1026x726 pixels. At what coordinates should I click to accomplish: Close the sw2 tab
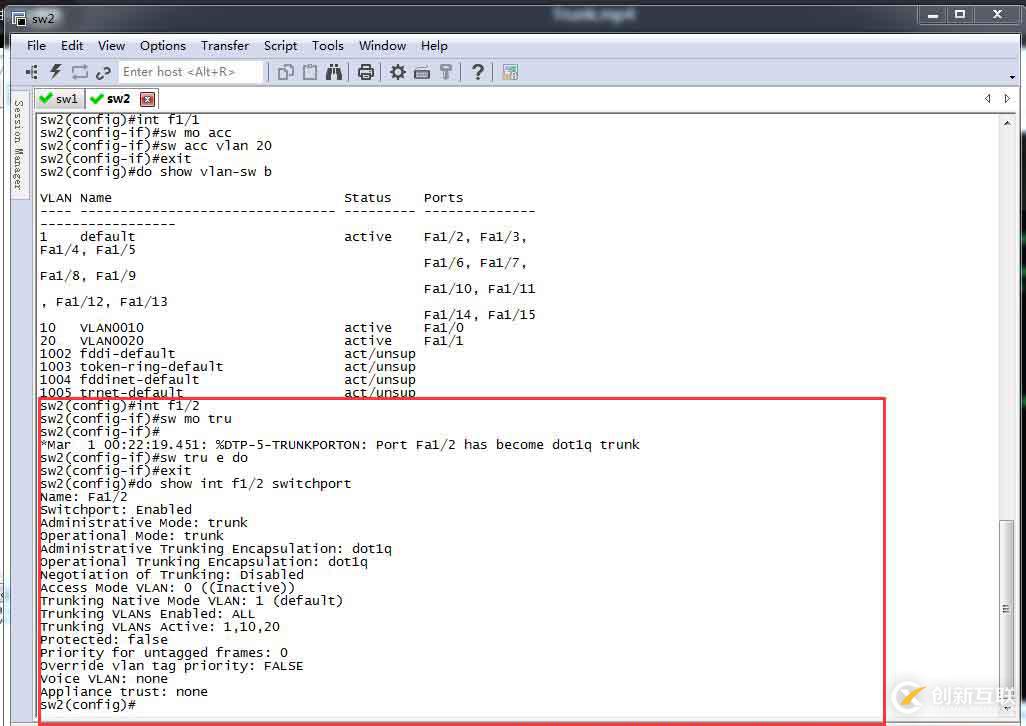147,99
